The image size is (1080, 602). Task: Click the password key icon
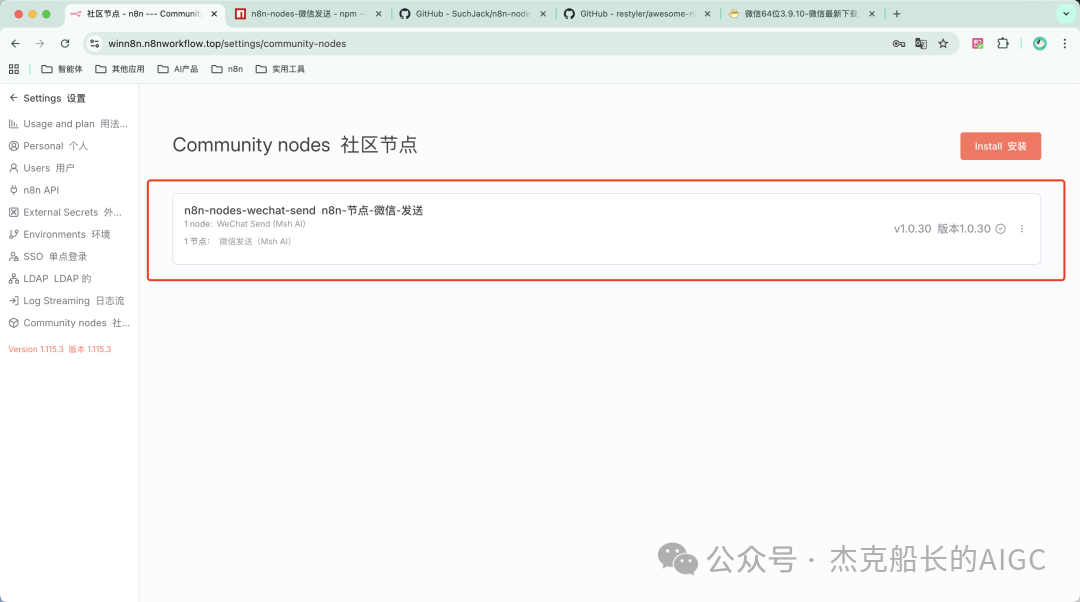(x=899, y=43)
